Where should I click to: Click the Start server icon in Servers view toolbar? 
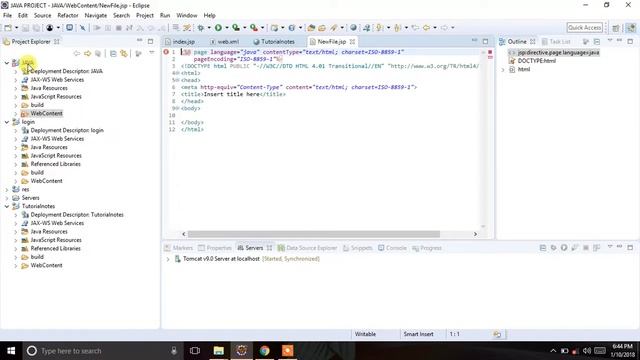coord(564,248)
